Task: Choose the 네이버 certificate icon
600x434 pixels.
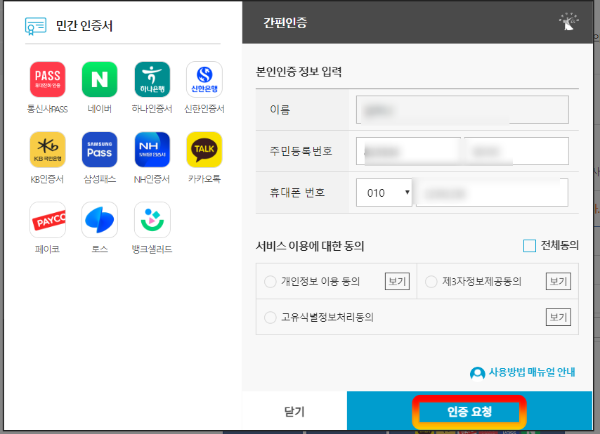Action: click(x=99, y=79)
